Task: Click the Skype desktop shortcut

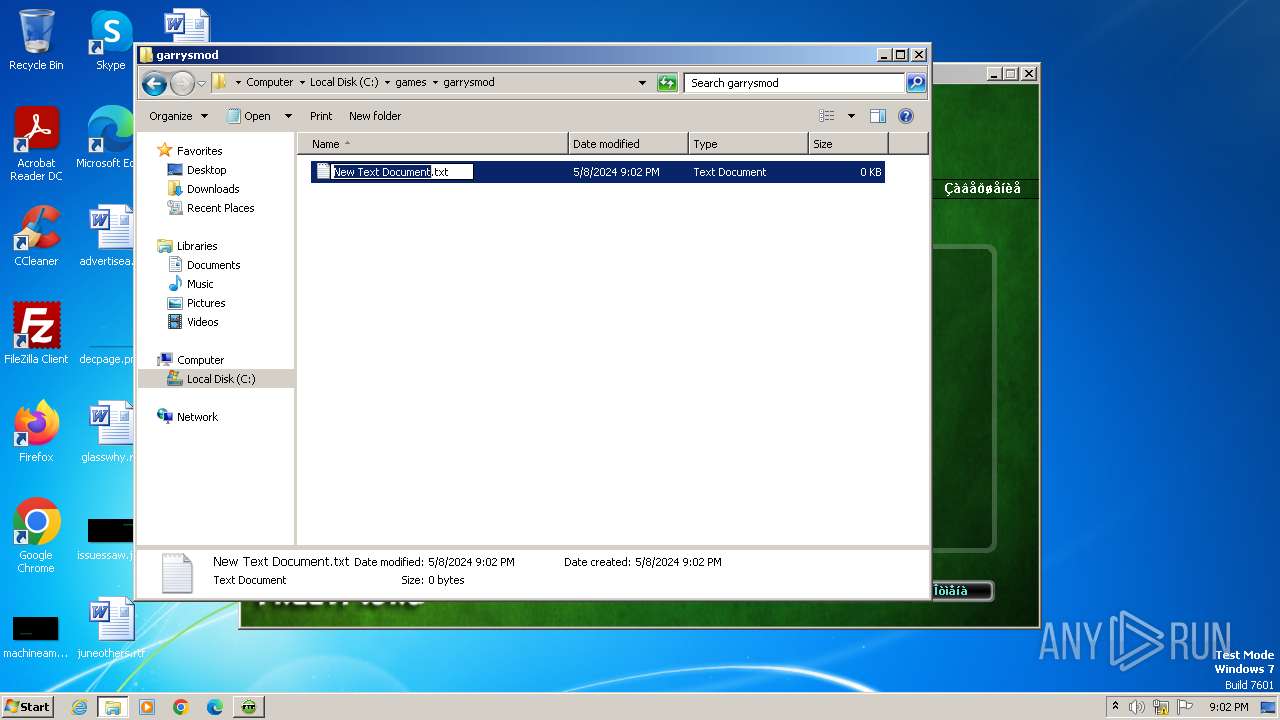Action: coord(111,40)
